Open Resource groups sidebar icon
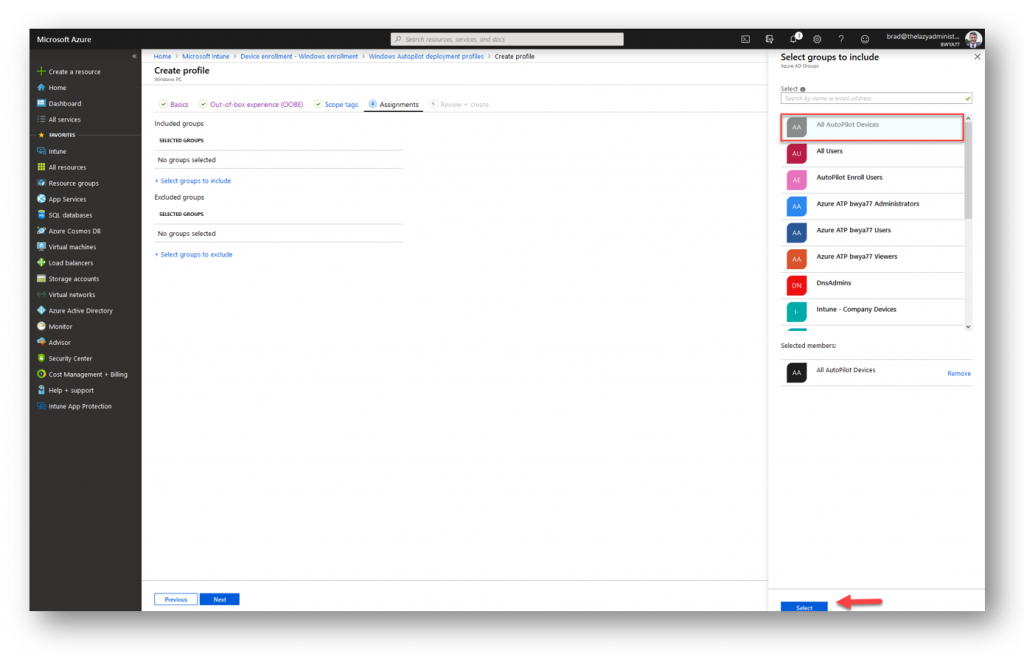Screen dimensions: 1024x662 tap(41, 183)
